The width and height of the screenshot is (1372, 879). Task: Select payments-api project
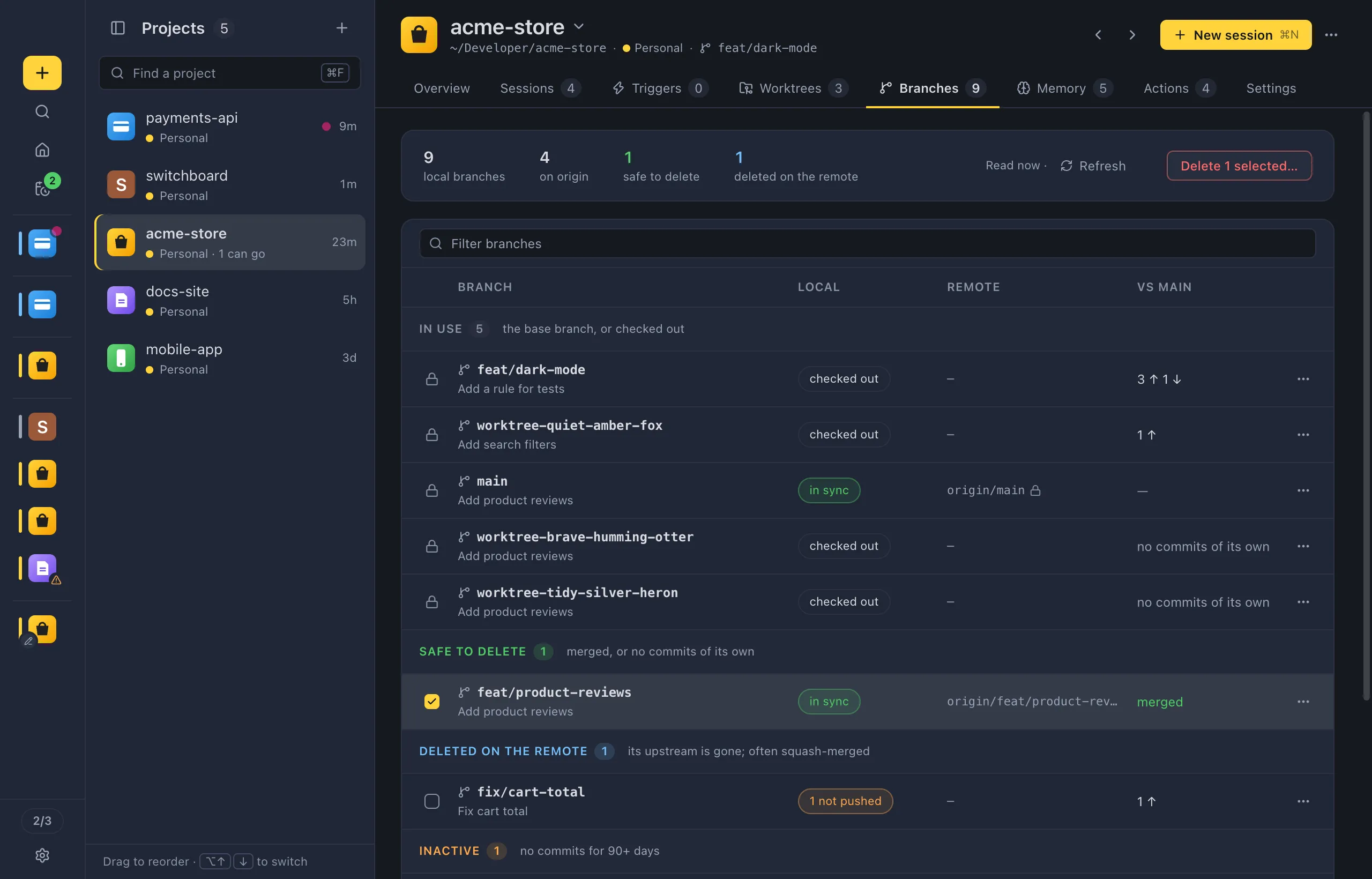coord(230,126)
